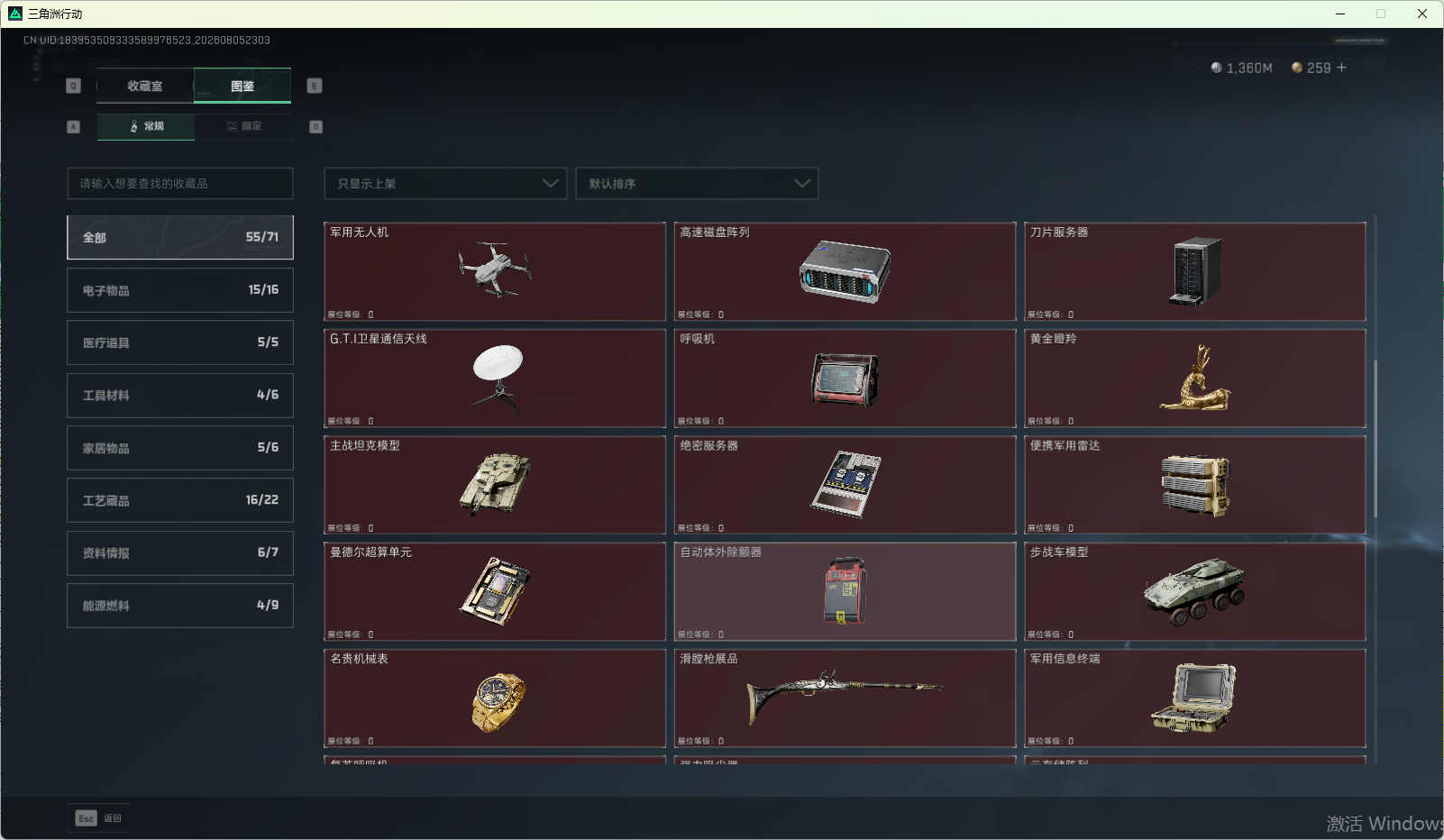The width and height of the screenshot is (1444, 840).
Task: Click the 1,360M currency amount
Action: pos(1249,68)
